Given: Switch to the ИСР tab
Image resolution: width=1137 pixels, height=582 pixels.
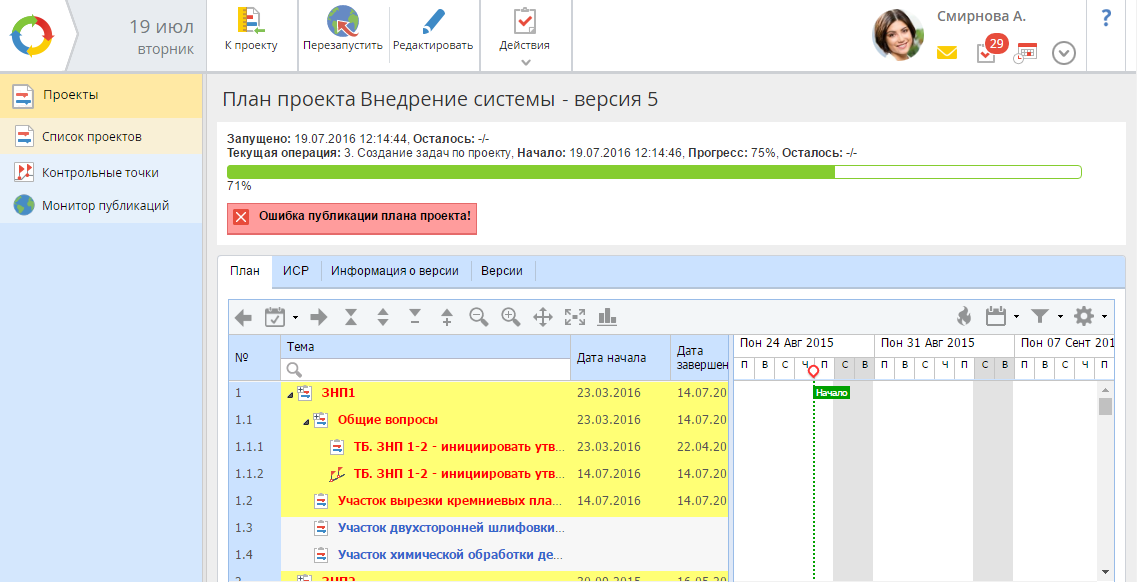Looking at the screenshot, I should click(x=295, y=271).
